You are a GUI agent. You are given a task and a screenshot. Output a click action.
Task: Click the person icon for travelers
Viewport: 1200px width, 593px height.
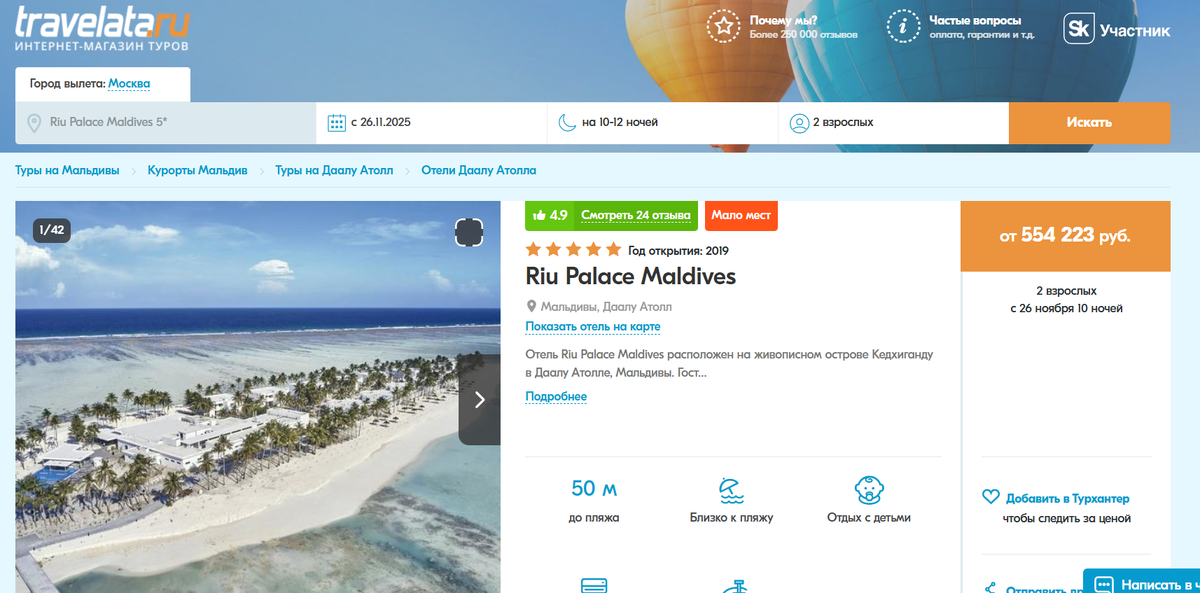799,123
